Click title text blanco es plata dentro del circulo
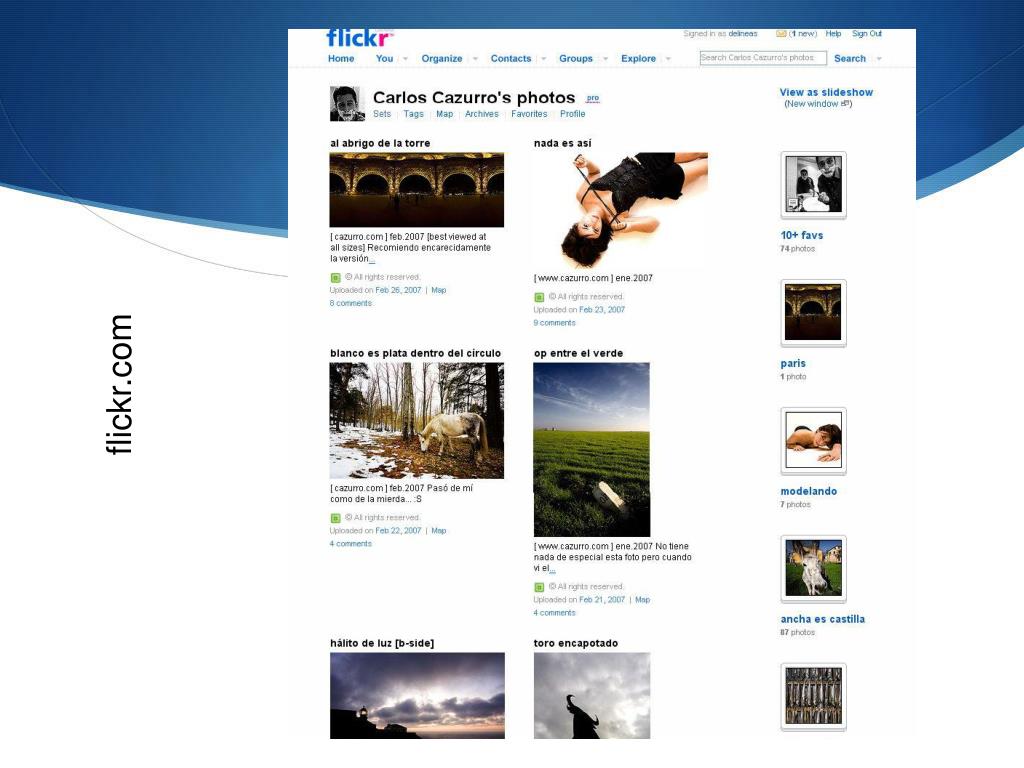The width and height of the screenshot is (1024, 768). tap(415, 353)
